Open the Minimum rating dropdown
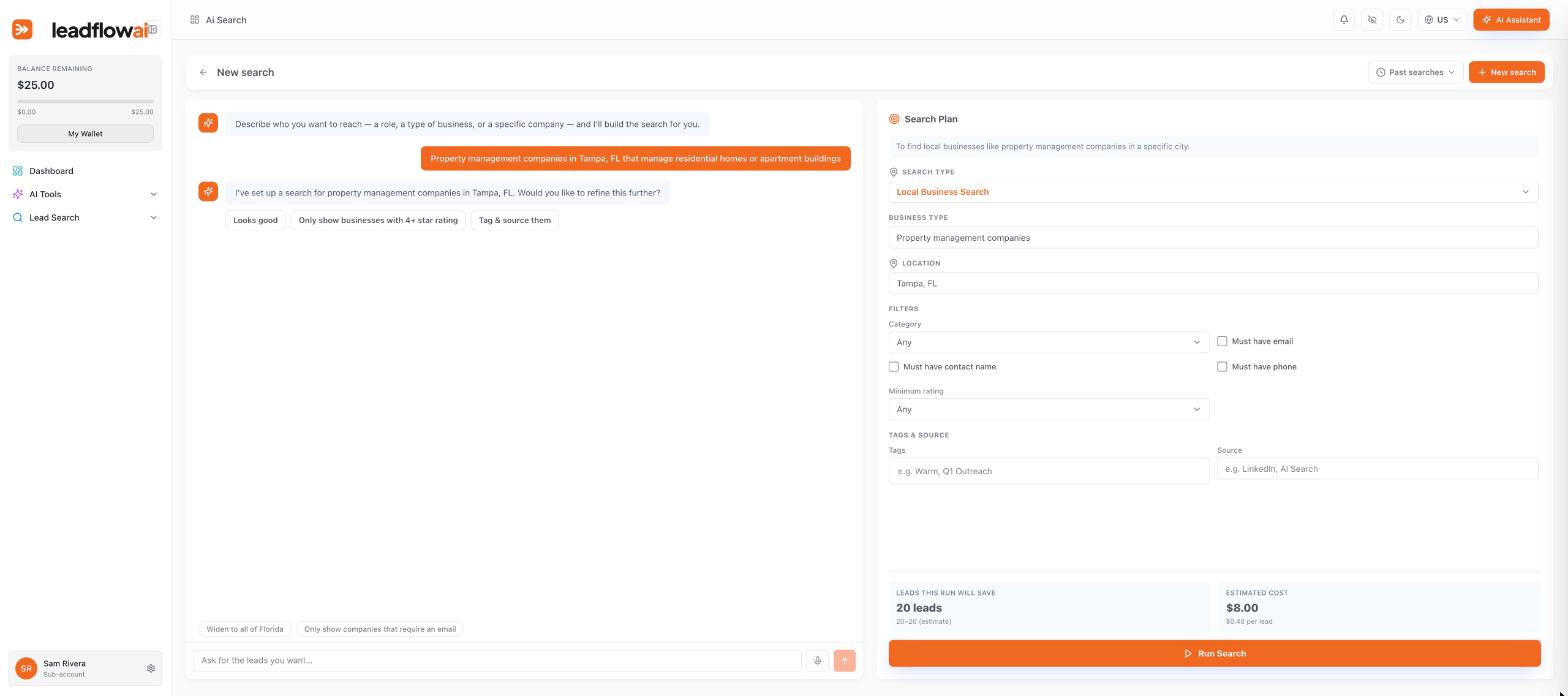Screen dimensions: 1568x696 [1049, 409]
